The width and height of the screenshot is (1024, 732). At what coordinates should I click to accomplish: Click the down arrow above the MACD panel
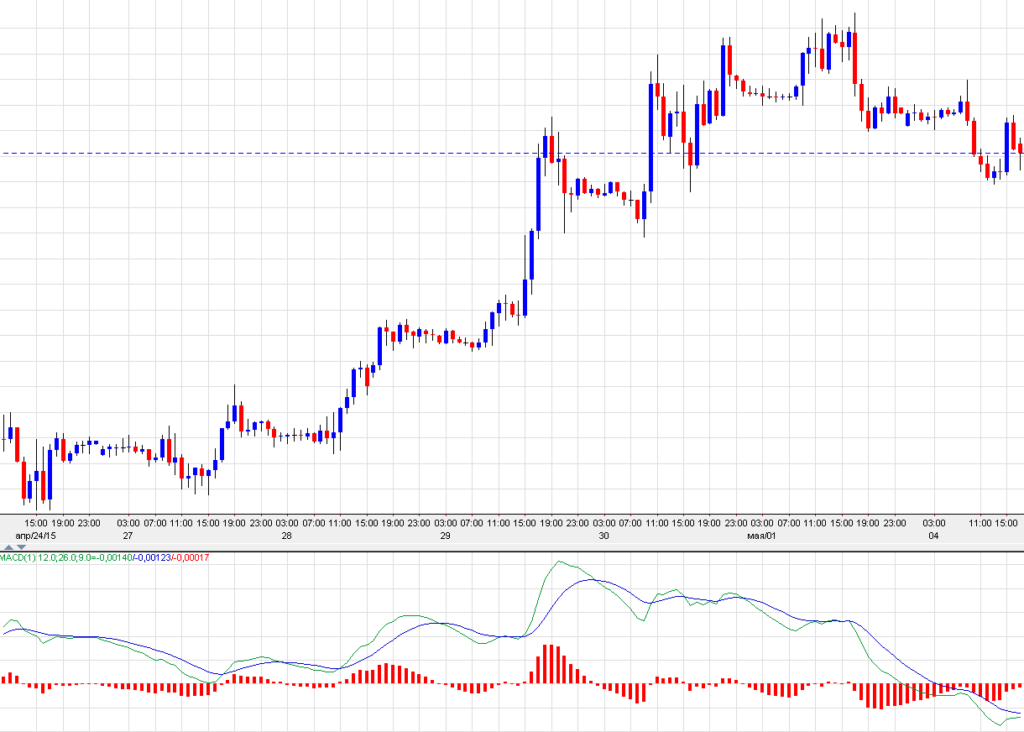pyautogui.click(x=21, y=548)
